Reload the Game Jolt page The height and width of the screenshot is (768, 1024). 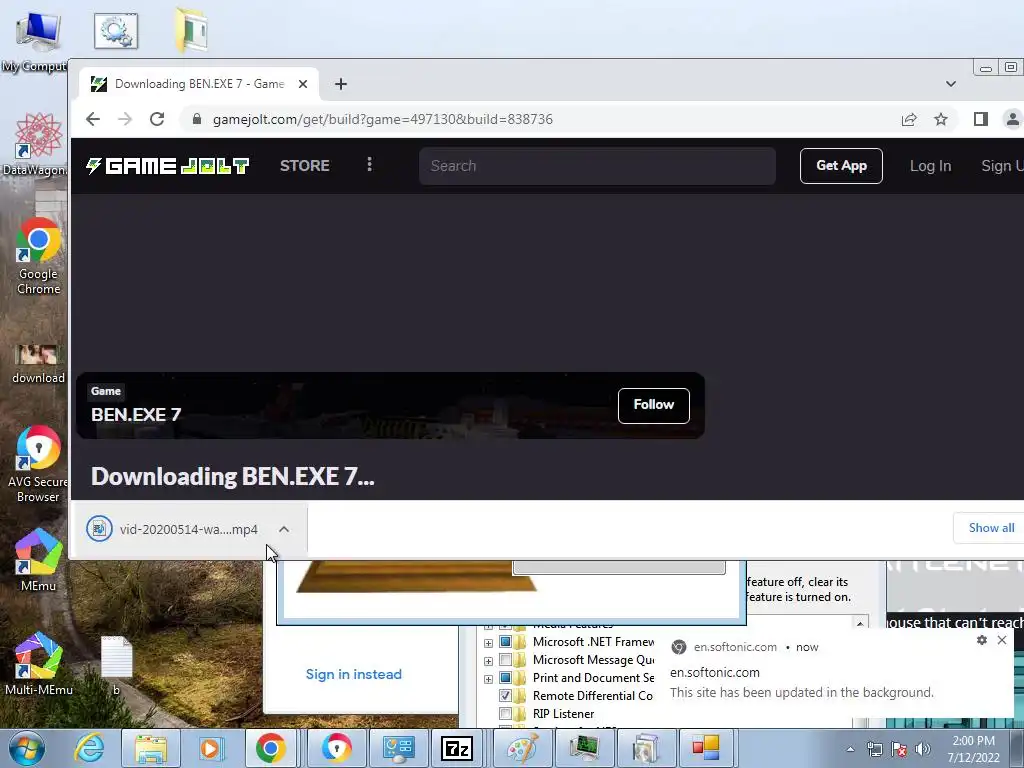point(157,119)
